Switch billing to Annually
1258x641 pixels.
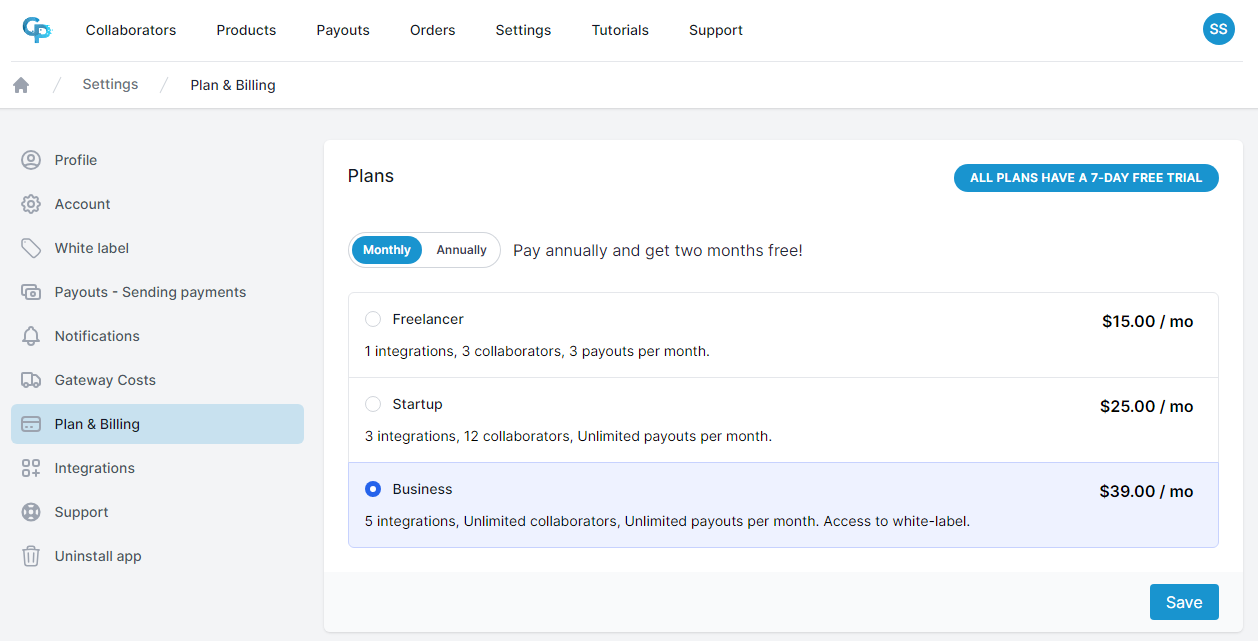point(461,250)
